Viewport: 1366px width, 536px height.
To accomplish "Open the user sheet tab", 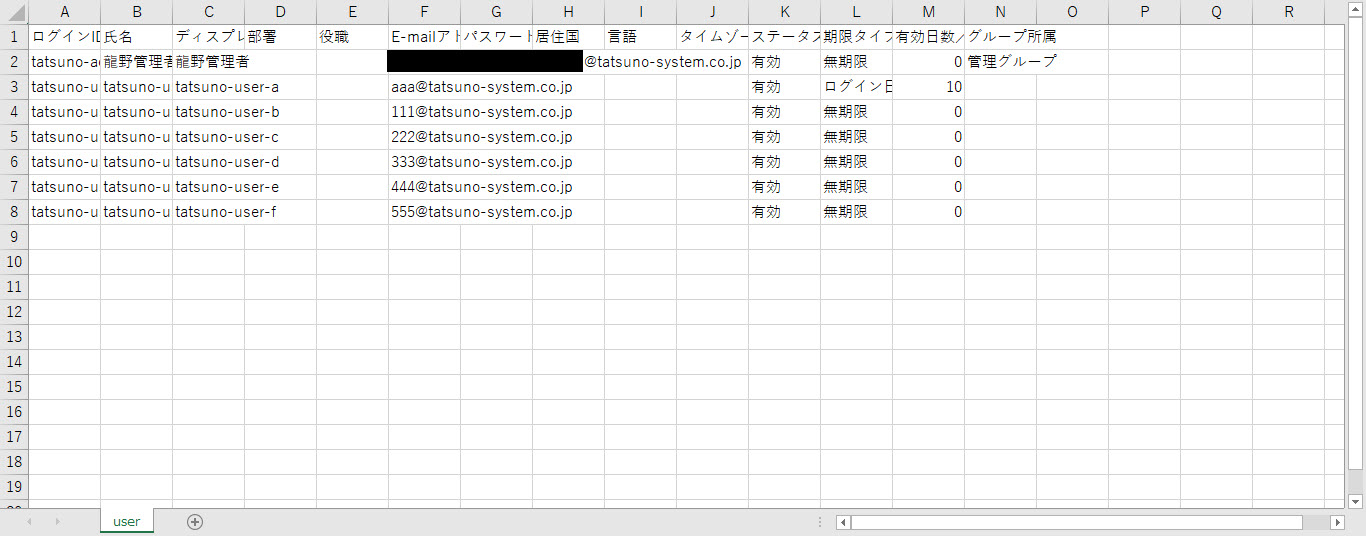I will [127, 521].
